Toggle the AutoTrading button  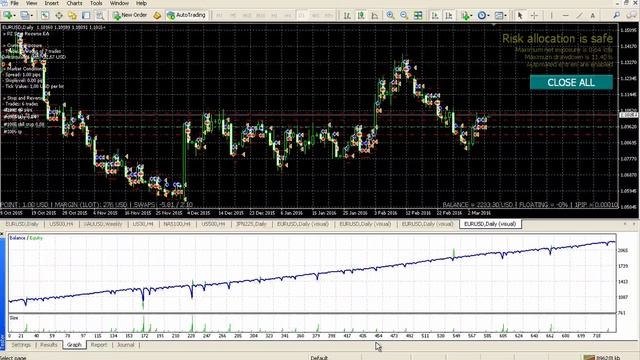186,15
